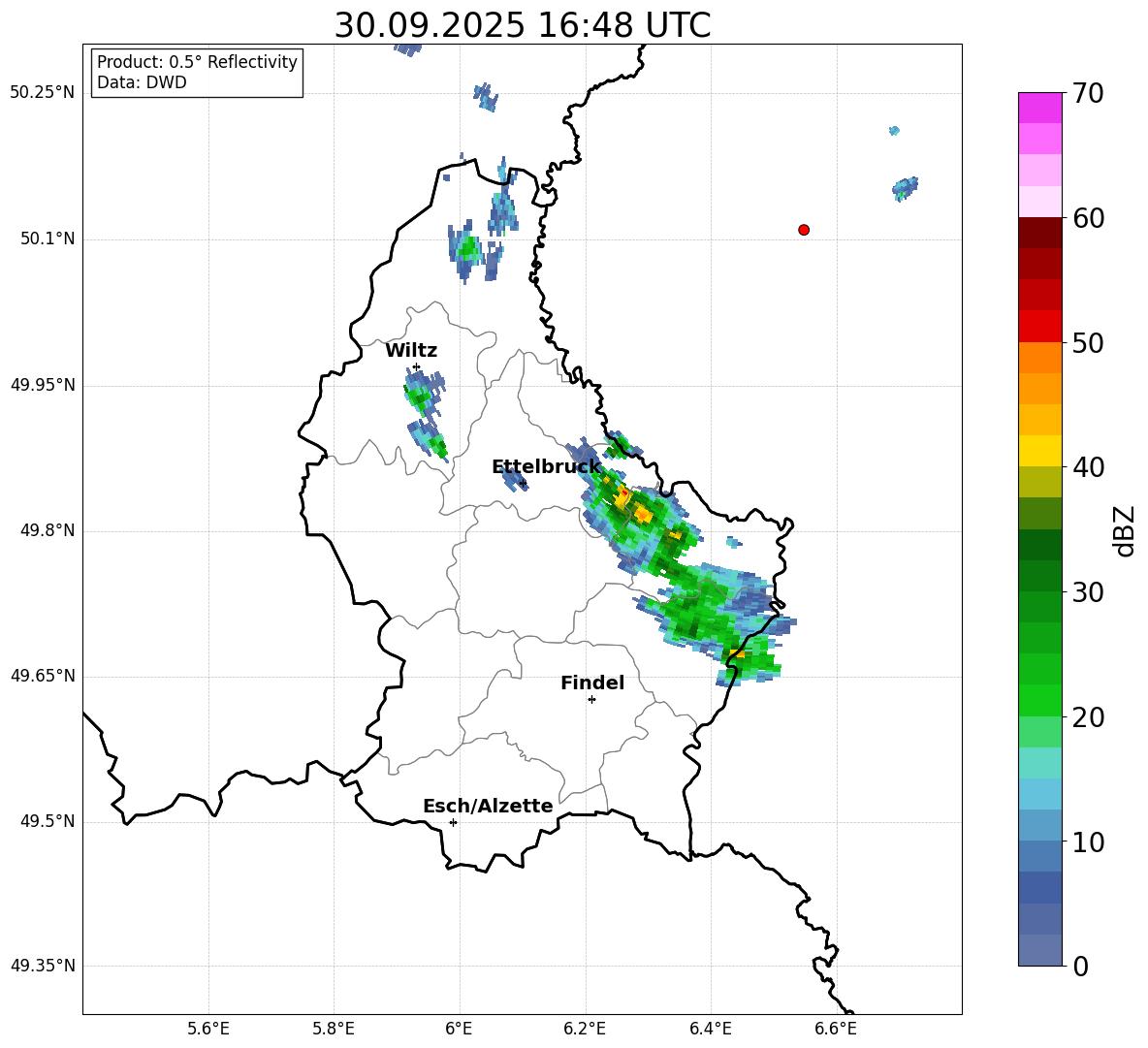Click the 10 value on colorbar
This screenshot has width=1148, height=1048.
(x=1089, y=842)
